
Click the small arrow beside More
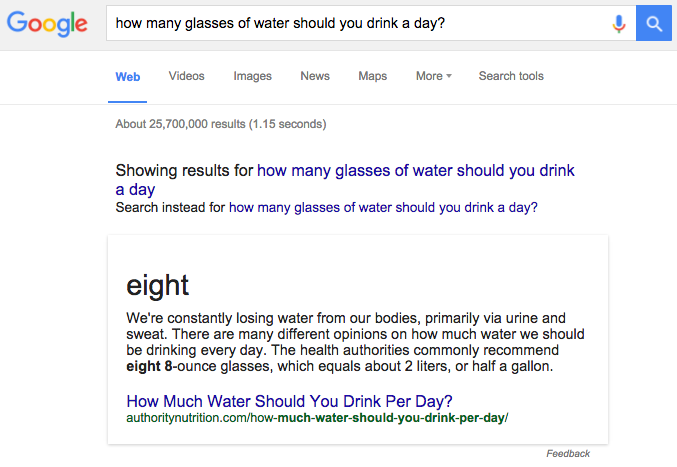point(449,76)
